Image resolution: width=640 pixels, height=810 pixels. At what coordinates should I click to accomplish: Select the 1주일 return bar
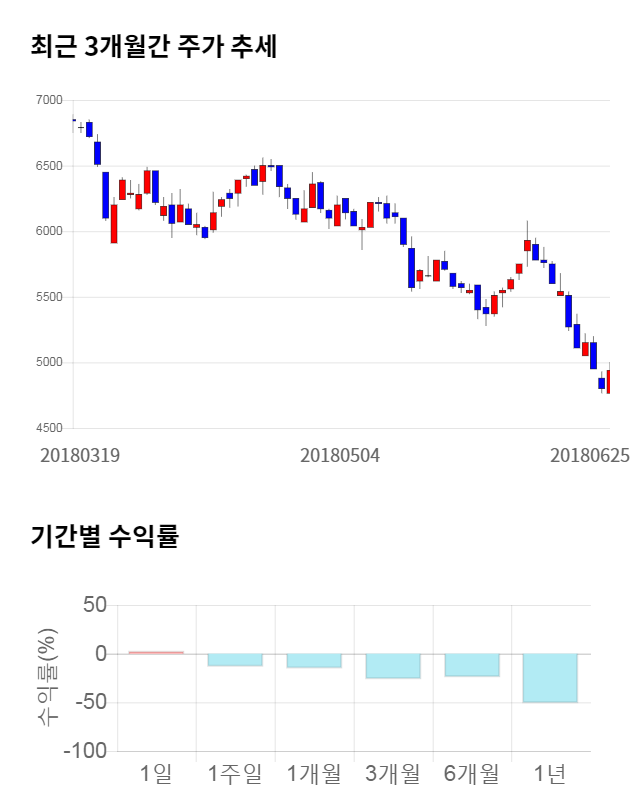(235, 659)
